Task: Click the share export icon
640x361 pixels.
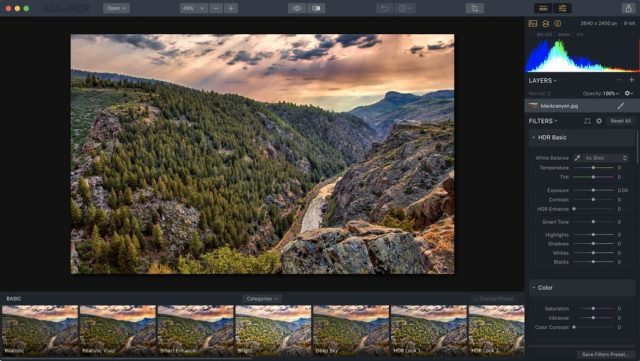Action: click(x=629, y=8)
